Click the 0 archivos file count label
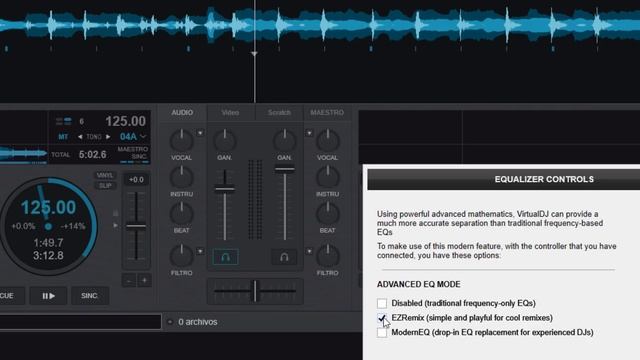The width and height of the screenshot is (640, 360). click(198, 322)
